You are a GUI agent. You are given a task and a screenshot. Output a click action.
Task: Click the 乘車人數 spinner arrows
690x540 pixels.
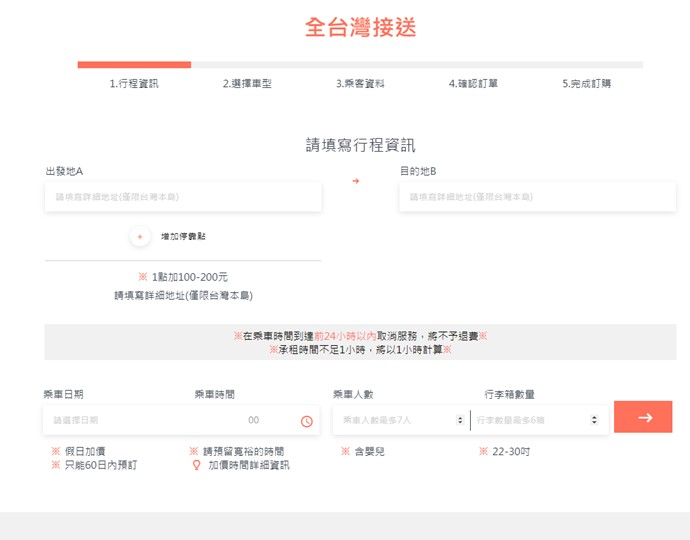[x=459, y=420]
